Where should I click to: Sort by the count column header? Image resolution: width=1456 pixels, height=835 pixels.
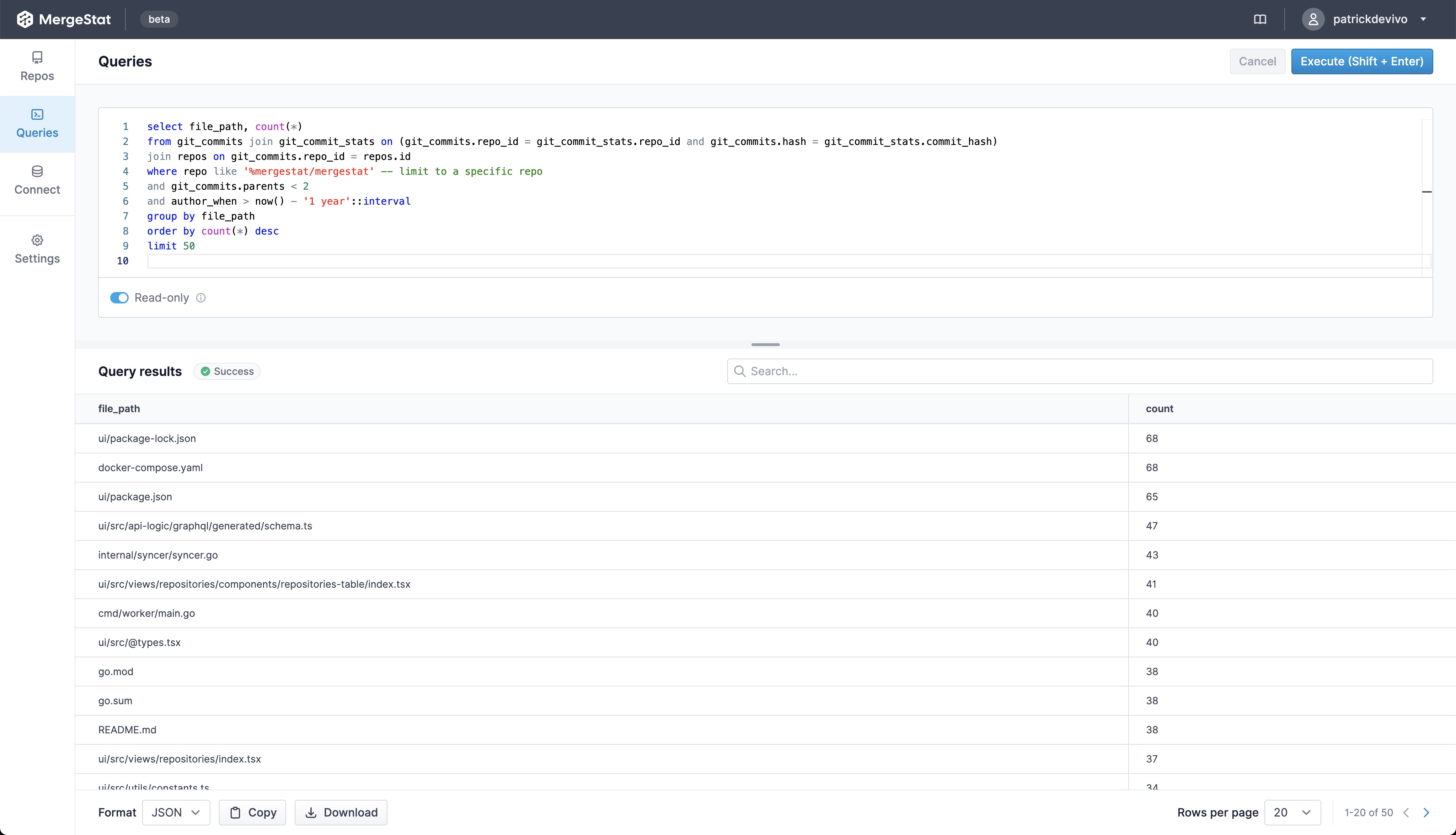1160,409
